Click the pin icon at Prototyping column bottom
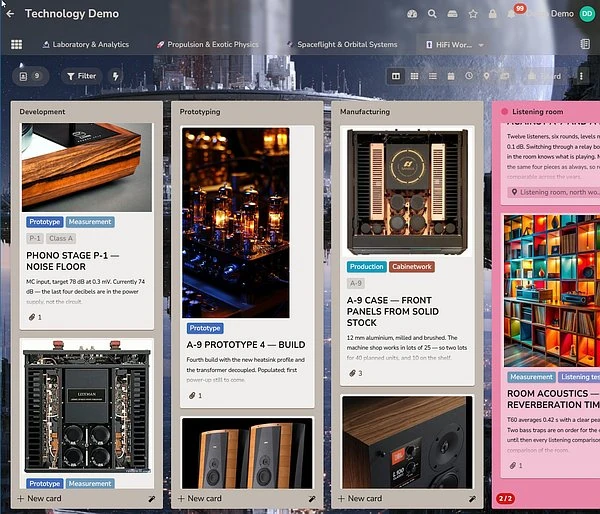 (x=312, y=499)
